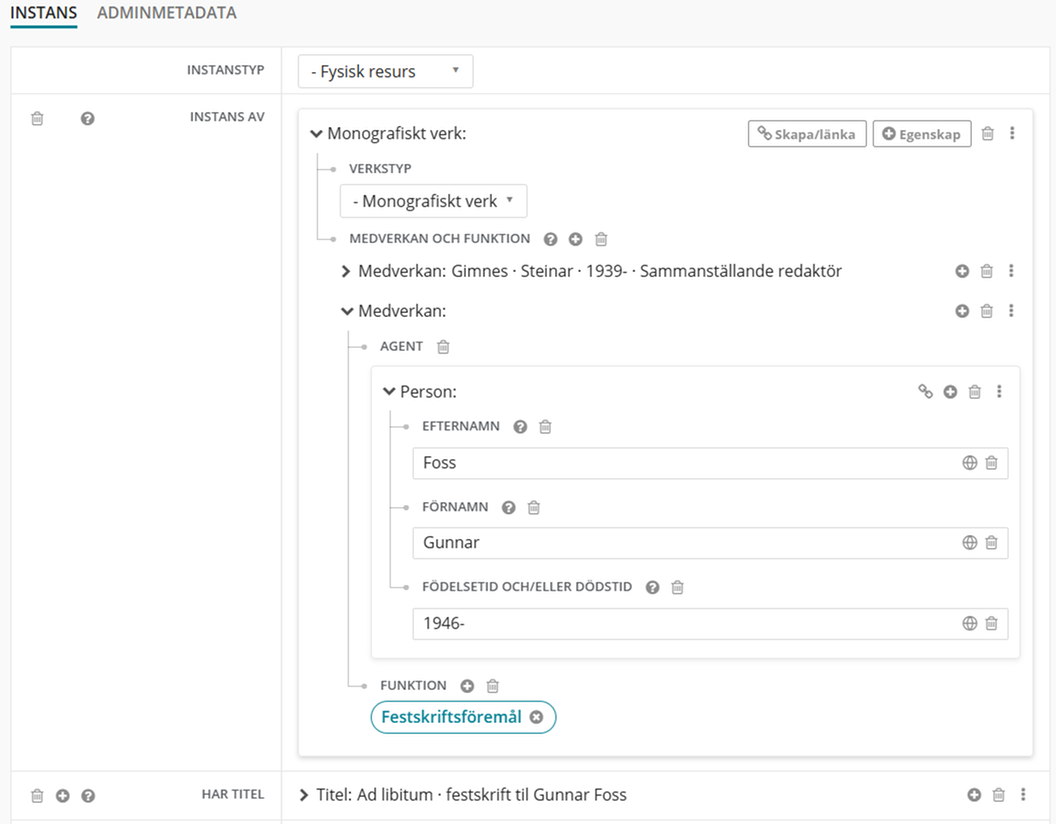1056x824 pixels.
Task: Add a property to Person
Action: tap(950, 392)
